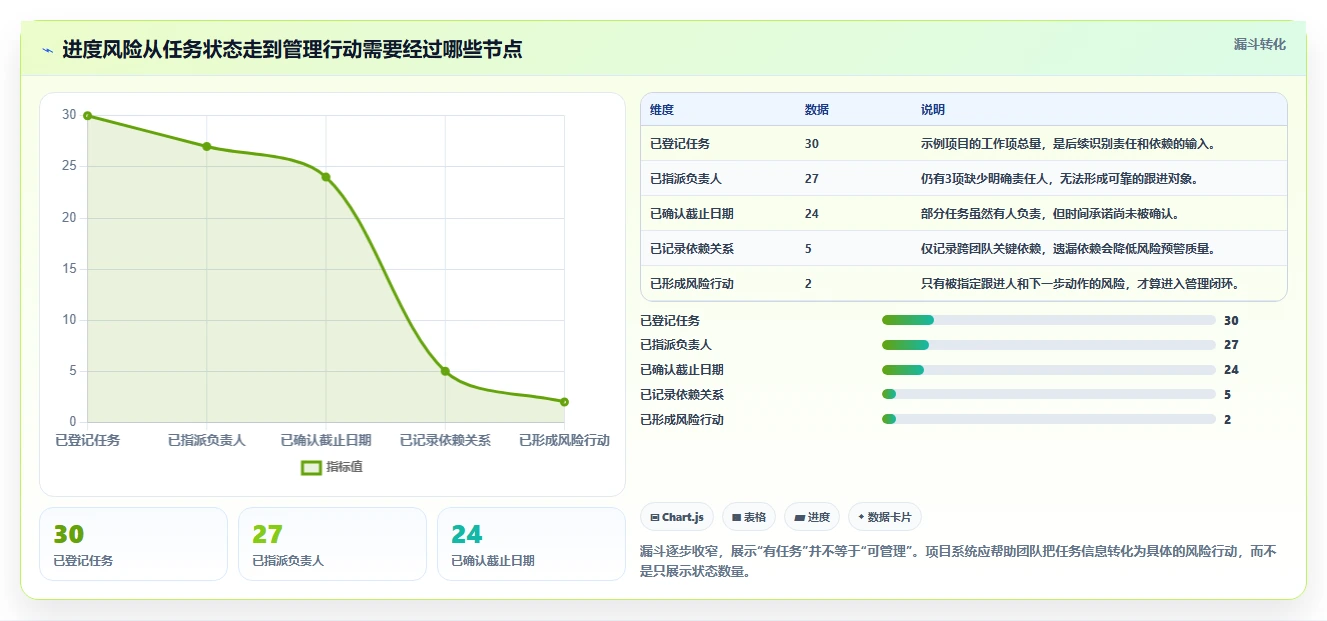The width and height of the screenshot is (1327, 621).
Task: Select the chart data point for 已记录依赖关系
Action: [x=445, y=371]
